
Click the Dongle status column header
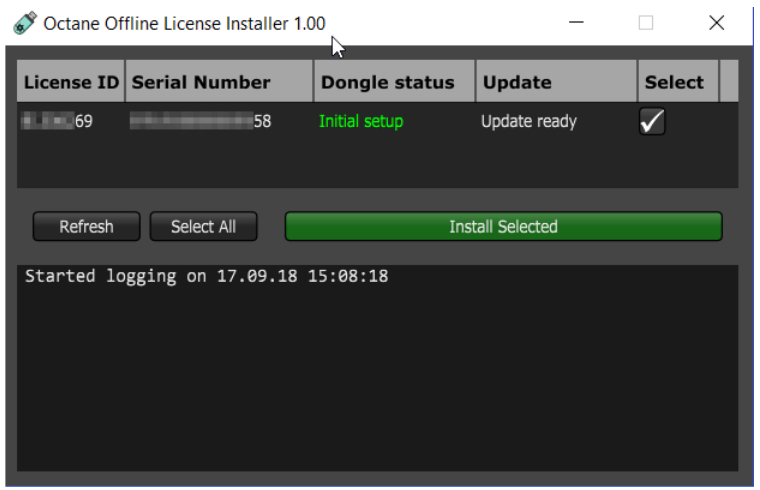point(395,81)
